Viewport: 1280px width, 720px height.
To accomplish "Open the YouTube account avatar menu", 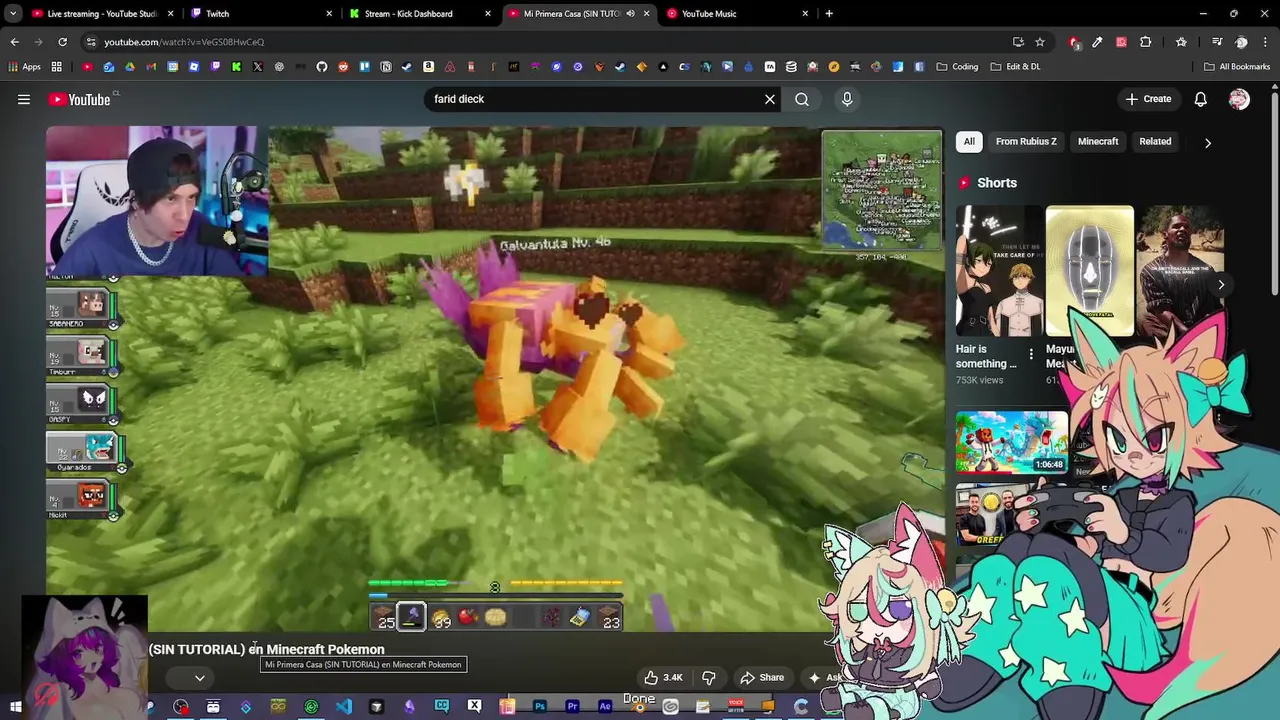I will [x=1239, y=99].
